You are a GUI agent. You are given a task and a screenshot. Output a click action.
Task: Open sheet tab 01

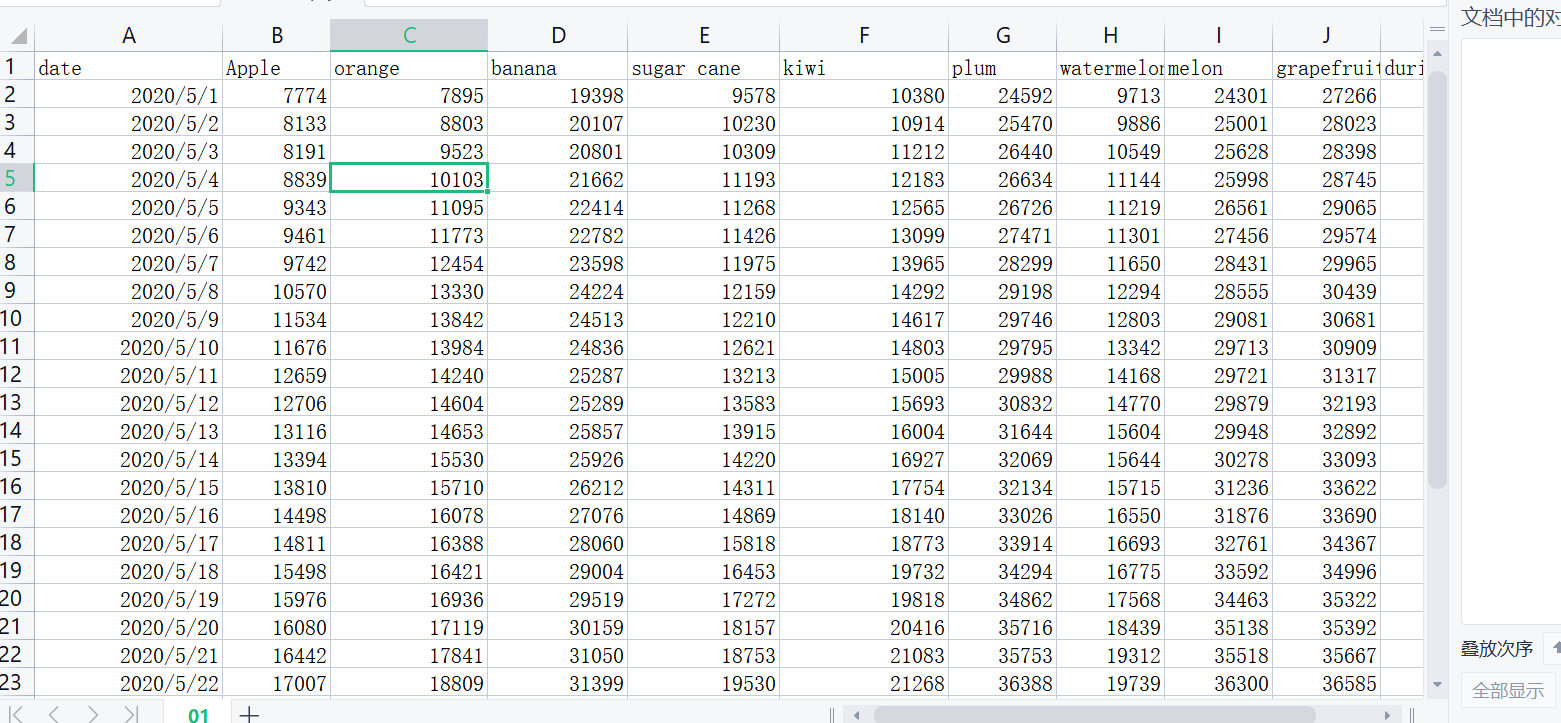(199, 714)
